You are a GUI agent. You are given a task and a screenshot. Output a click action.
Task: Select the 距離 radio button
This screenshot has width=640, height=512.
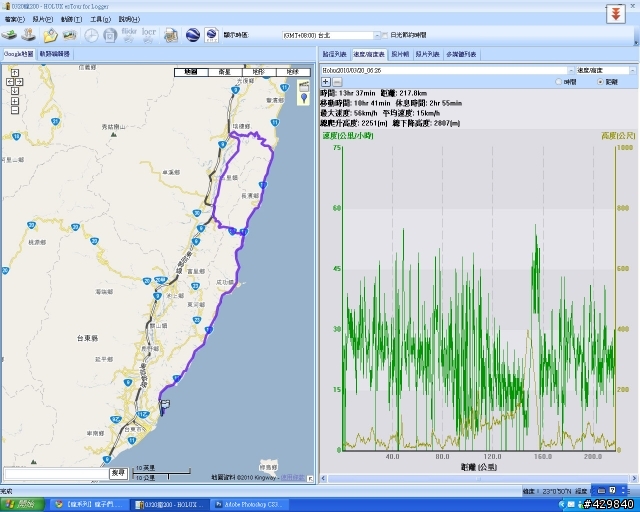[x=598, y=82]
